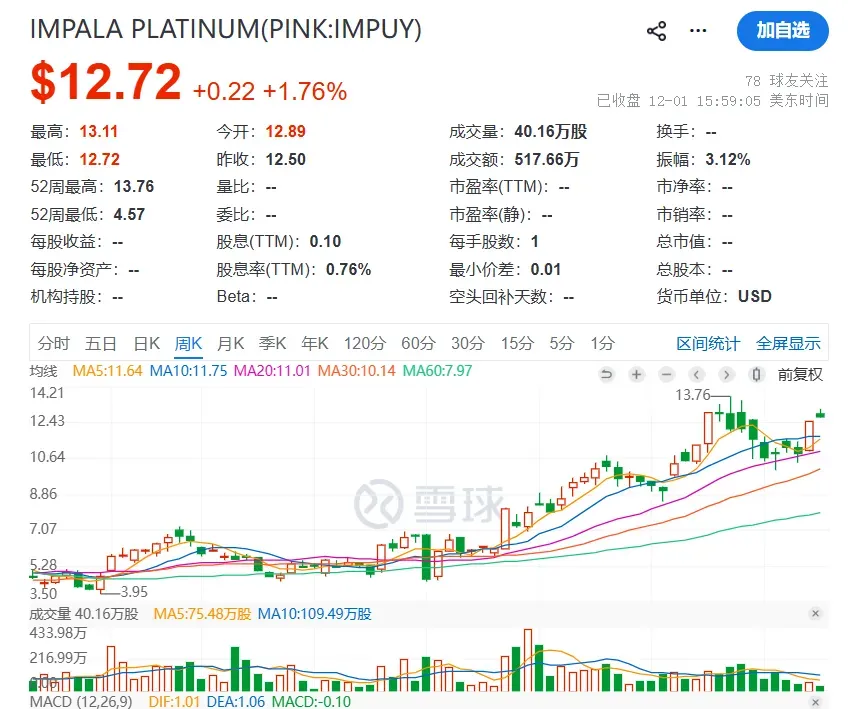856x709 pixels.
Task: Click the MA5:11.64 moving average label
Action: tap(108, 371)
